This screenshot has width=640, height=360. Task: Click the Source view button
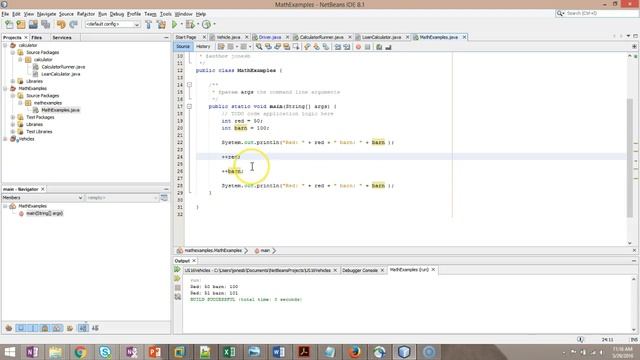[x=183, y=47]
